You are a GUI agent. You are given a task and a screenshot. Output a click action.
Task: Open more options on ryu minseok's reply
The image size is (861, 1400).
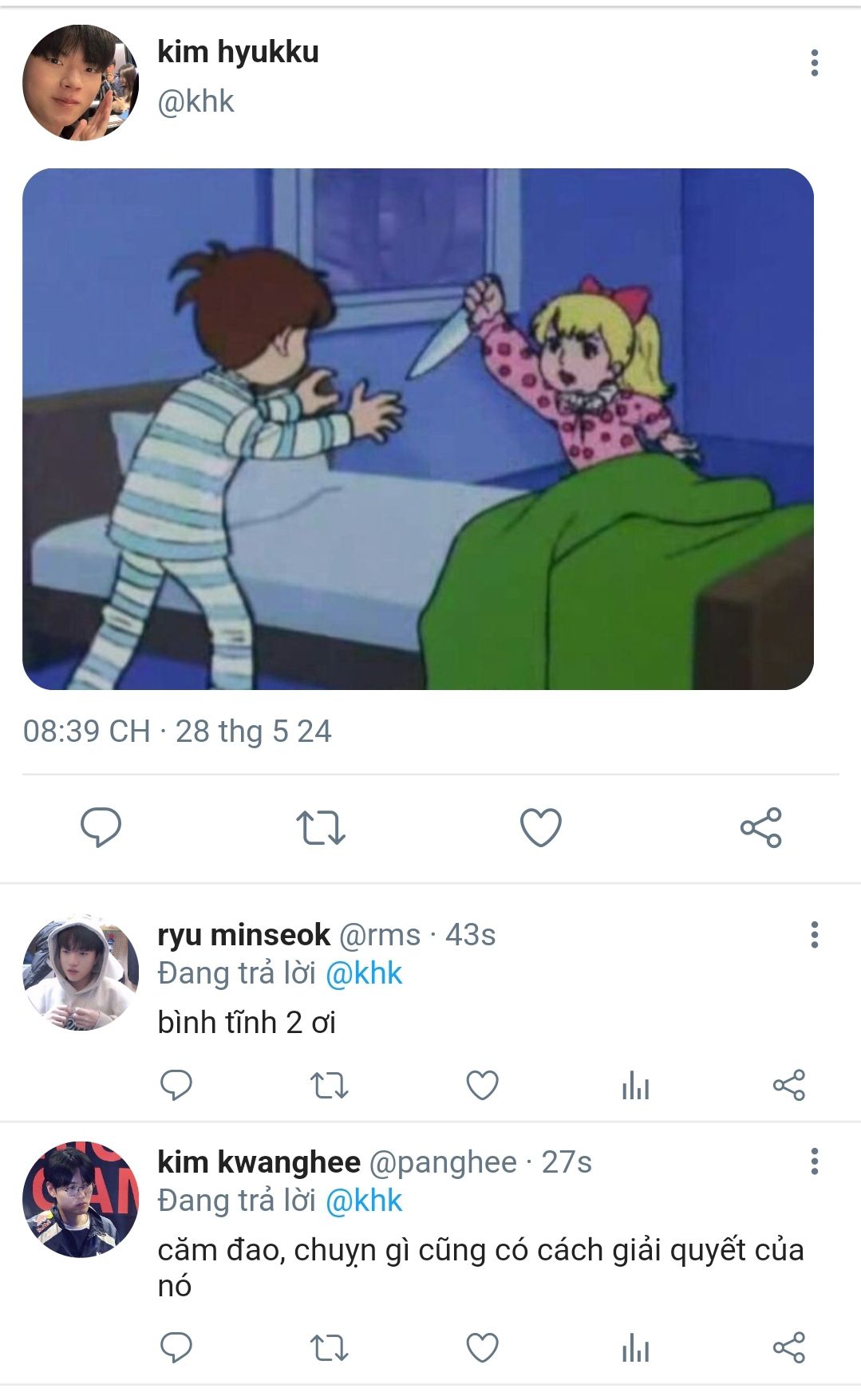[814, 935]
